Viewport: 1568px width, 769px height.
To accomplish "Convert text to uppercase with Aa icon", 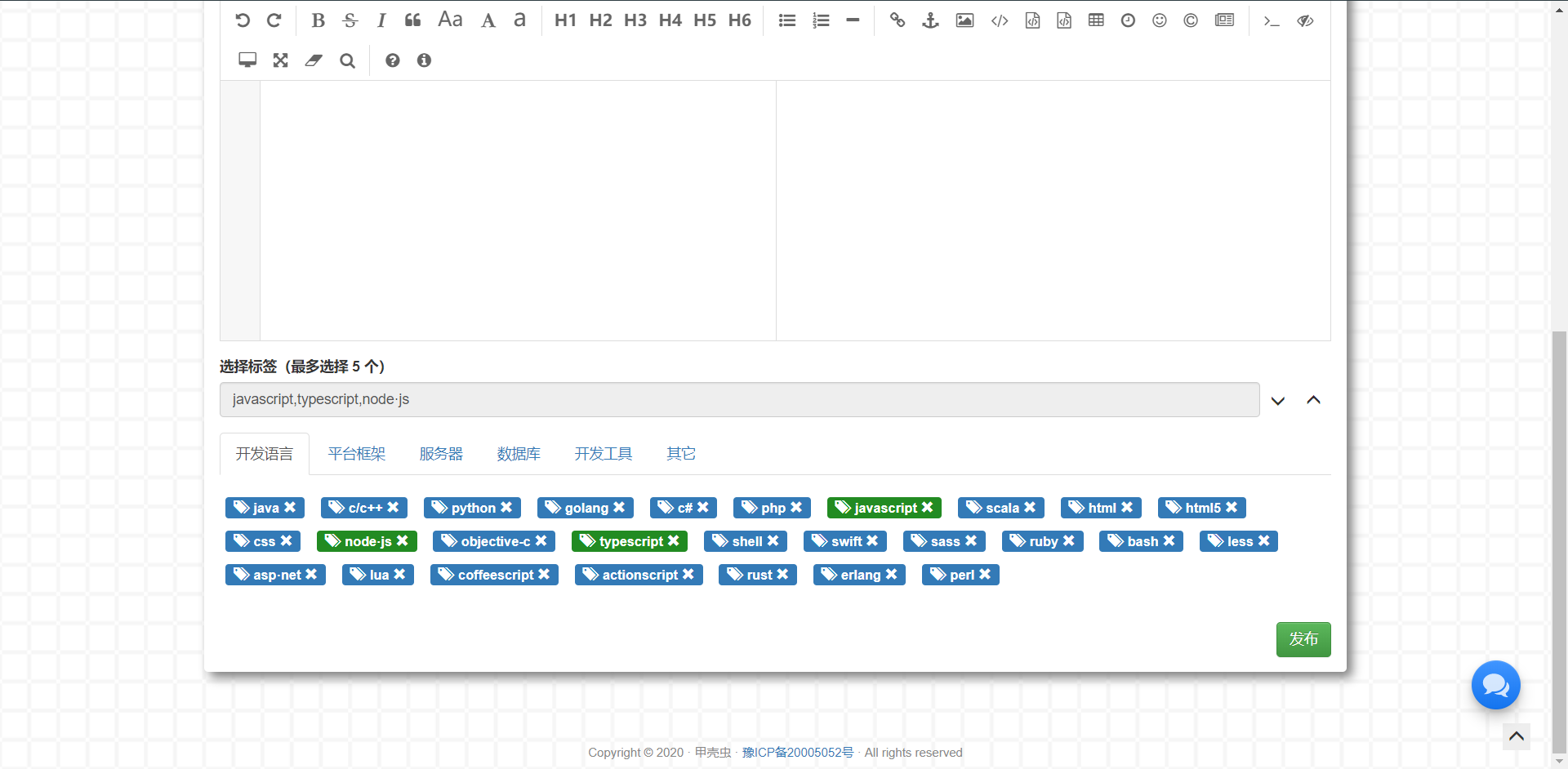I will pos(451,20).
